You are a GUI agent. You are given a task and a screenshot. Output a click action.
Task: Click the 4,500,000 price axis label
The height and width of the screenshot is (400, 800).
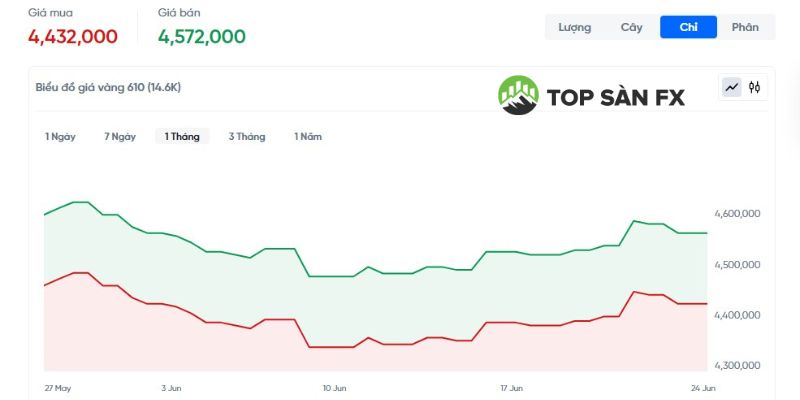(x=740, y=265)
